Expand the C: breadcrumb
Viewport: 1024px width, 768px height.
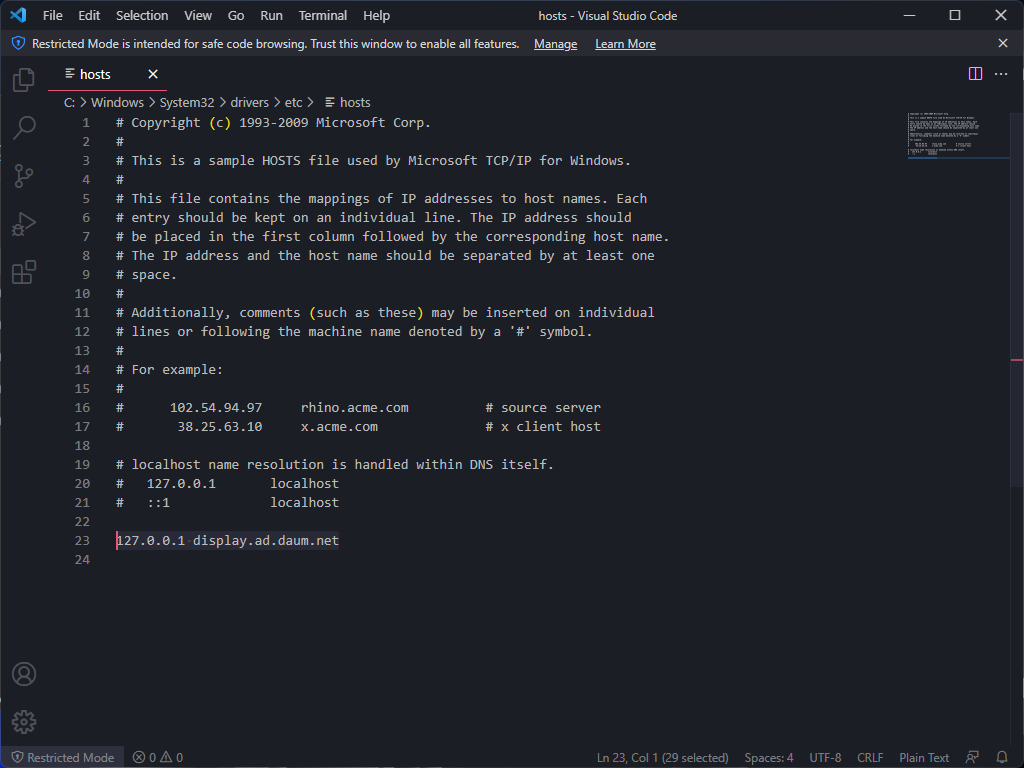(69, 103)
